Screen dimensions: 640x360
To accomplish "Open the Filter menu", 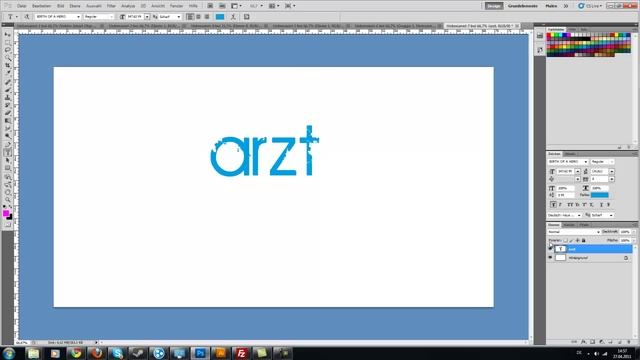I will coord(111,6).
